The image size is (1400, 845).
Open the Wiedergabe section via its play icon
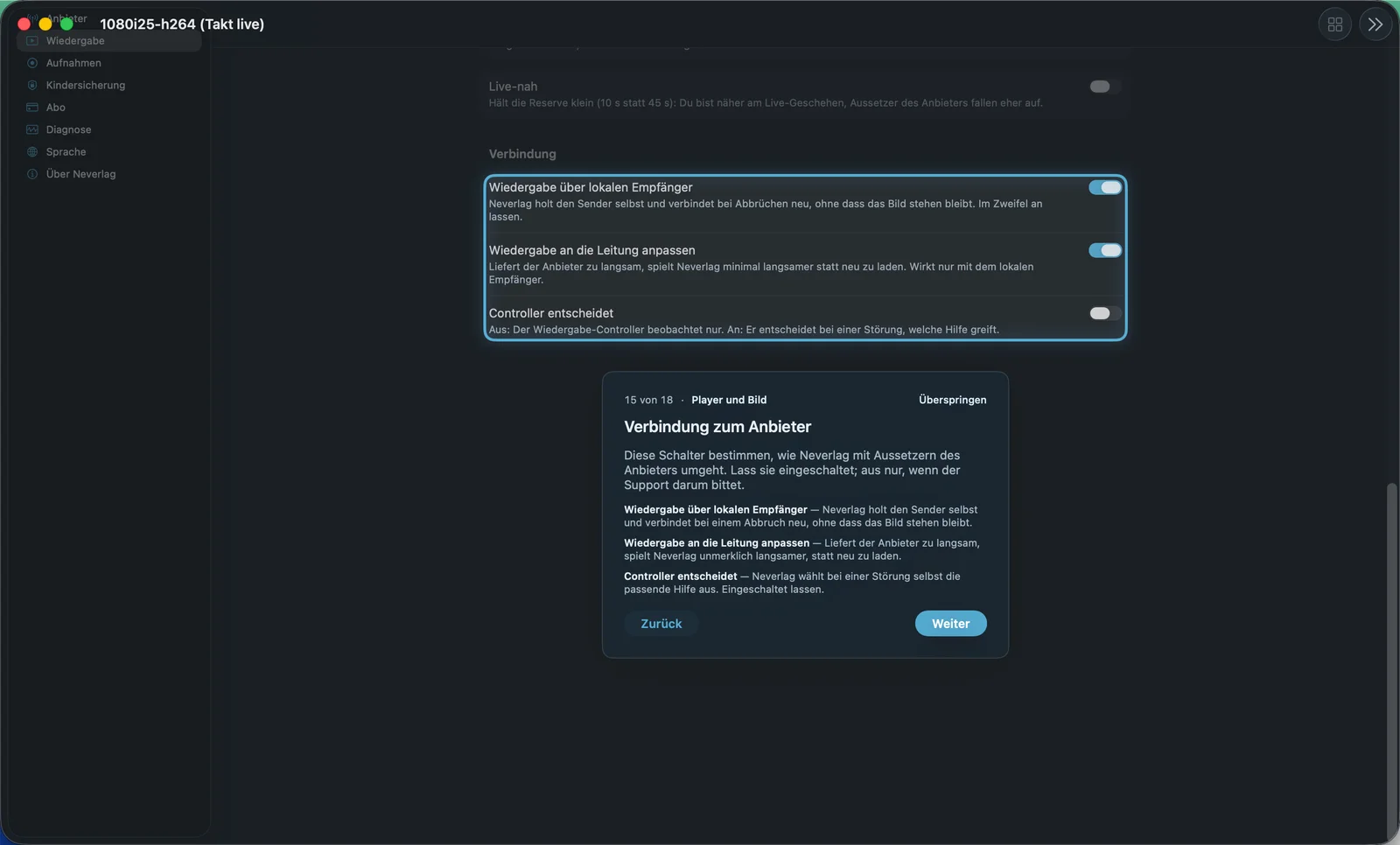[32, 41]
